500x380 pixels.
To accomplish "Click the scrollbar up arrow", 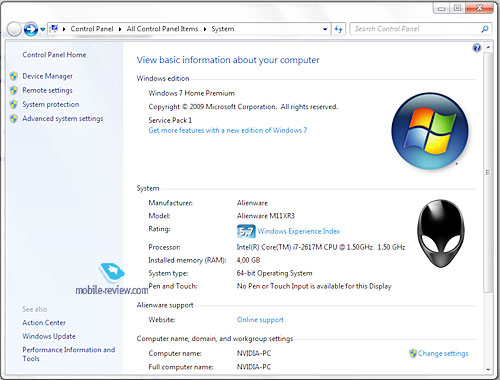I will (x=488, y=47).
